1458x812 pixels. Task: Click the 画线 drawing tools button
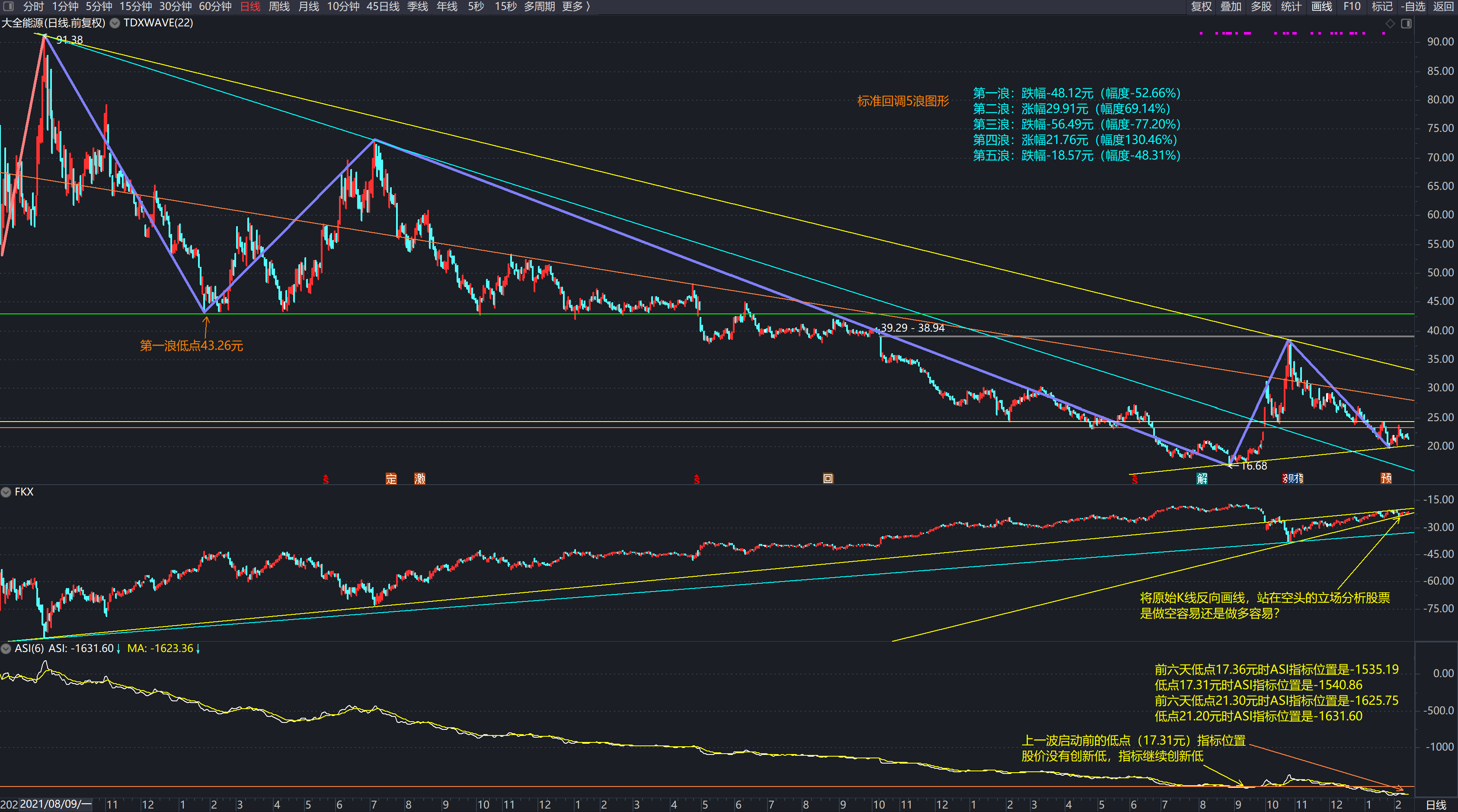coord(1322,6)
